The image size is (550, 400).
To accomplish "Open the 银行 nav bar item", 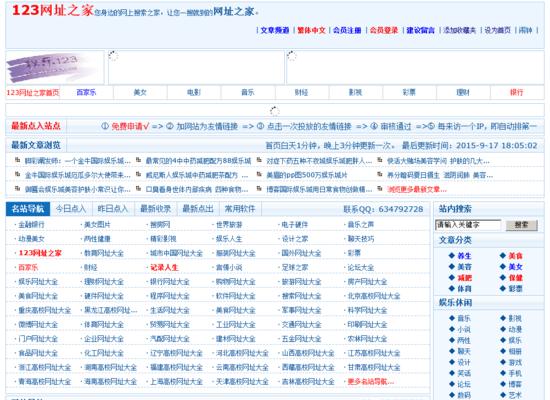I will tap(516, 92).
